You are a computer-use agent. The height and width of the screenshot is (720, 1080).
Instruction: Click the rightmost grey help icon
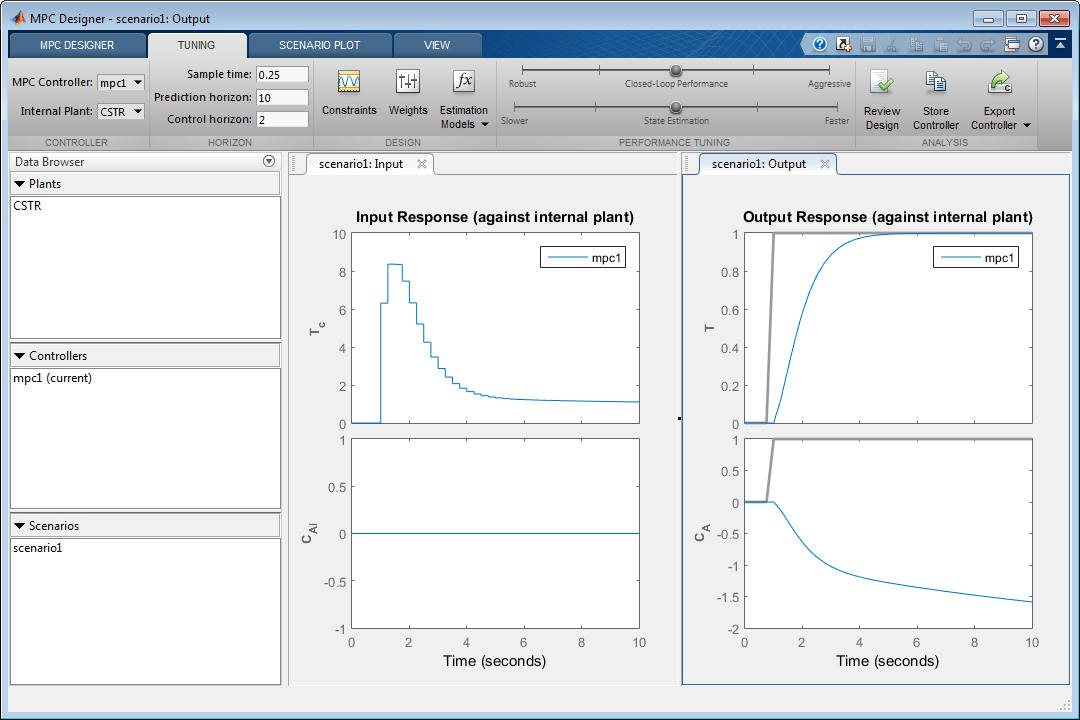[1035, 45]
